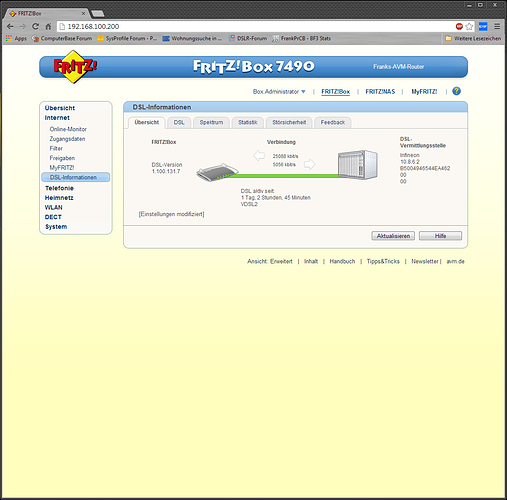Open a new browser tab
Screen dimensions: 507x500
(98, 14)
